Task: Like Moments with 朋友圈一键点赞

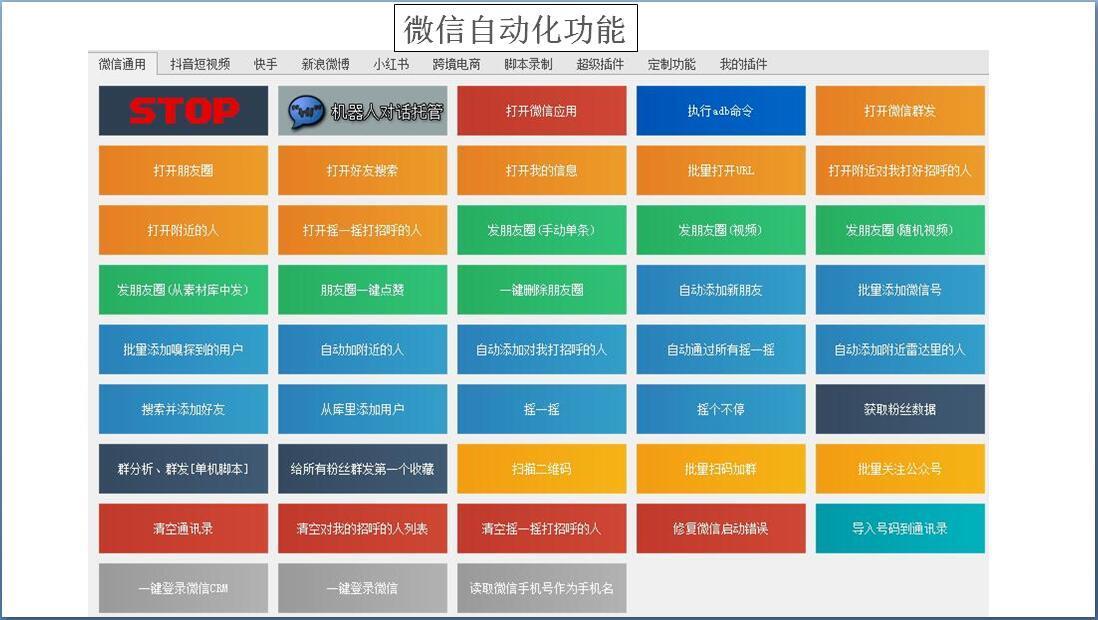Action: coord(362,290)
